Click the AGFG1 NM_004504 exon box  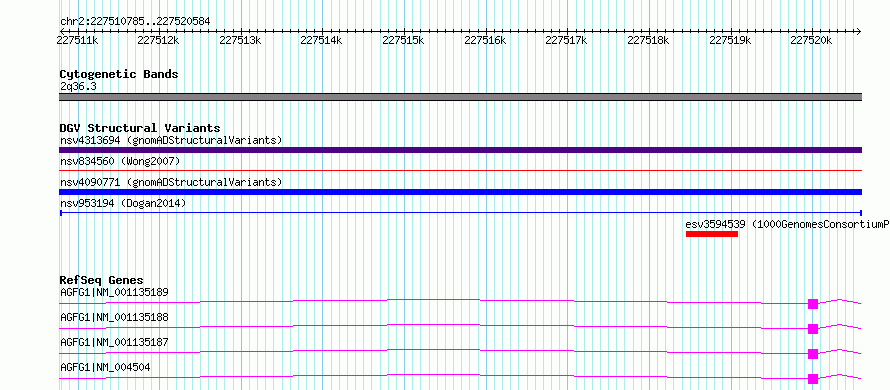point(813,379)
